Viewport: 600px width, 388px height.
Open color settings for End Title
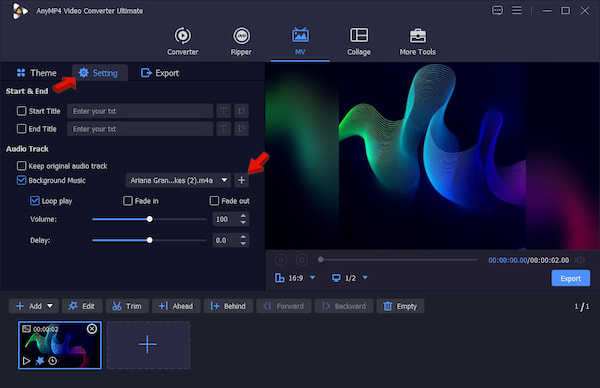(x=241, y=129)
